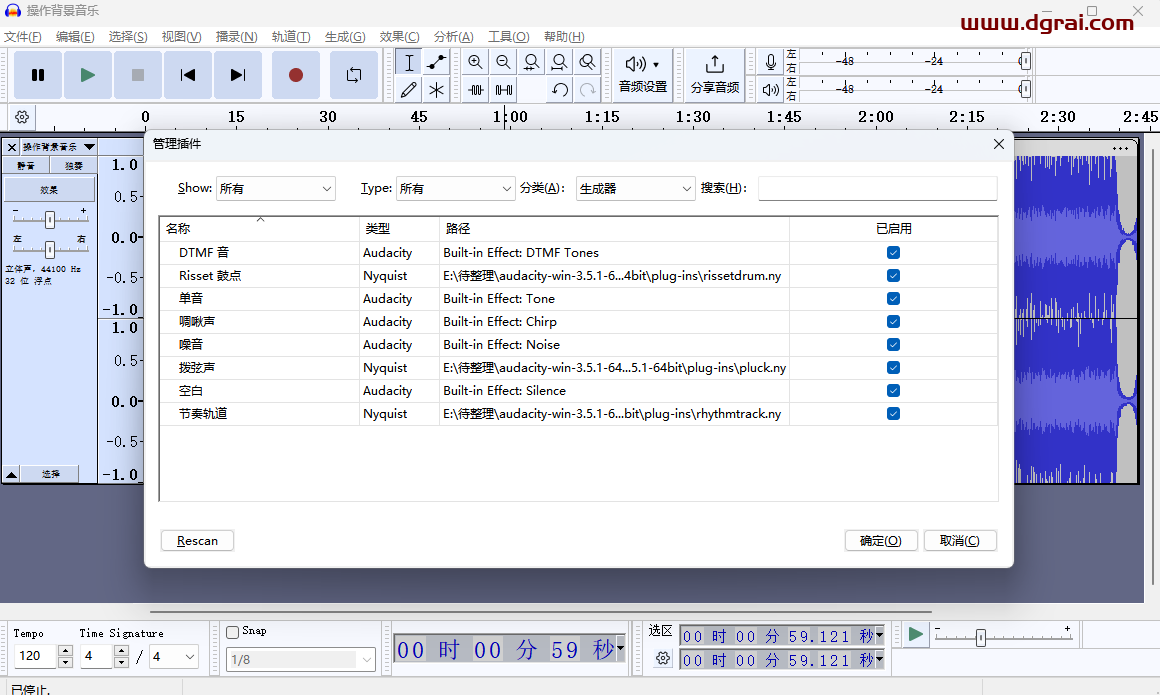Trim audio outside the selection icon
1160x695 pixels.
click(476, 90)
